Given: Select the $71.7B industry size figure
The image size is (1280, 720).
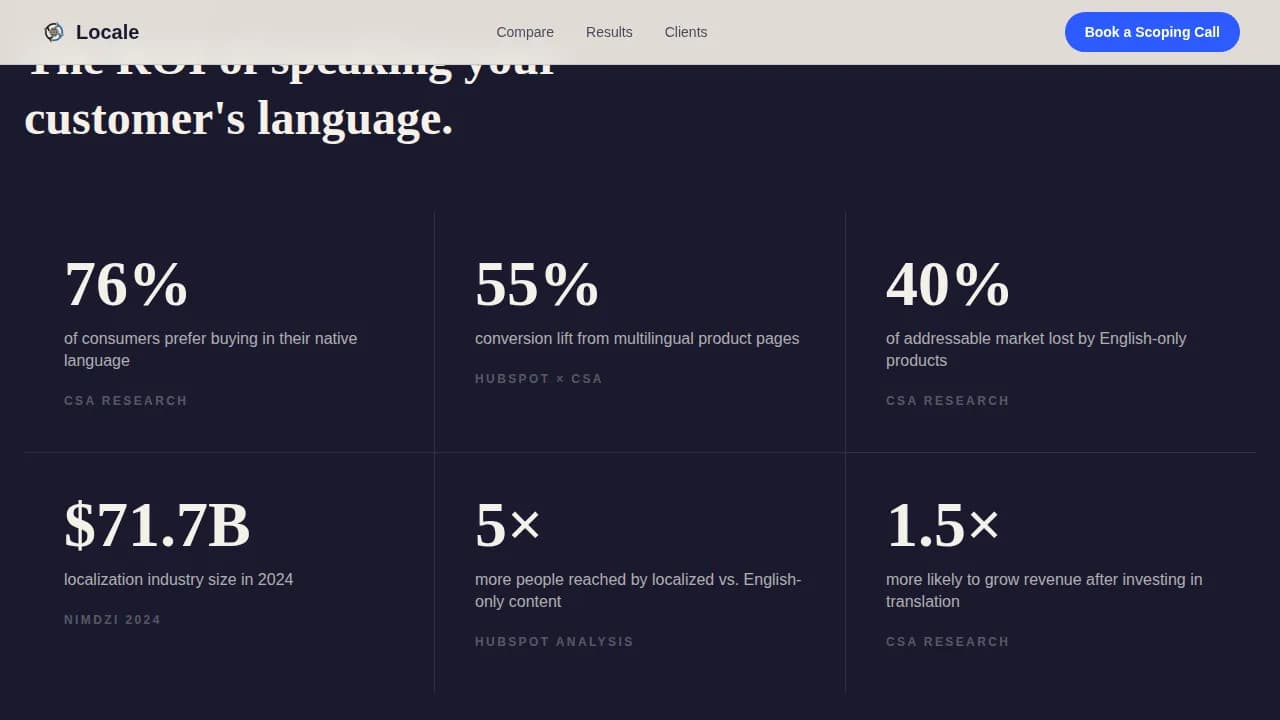Looking at the screenshot, I should 157,525.
